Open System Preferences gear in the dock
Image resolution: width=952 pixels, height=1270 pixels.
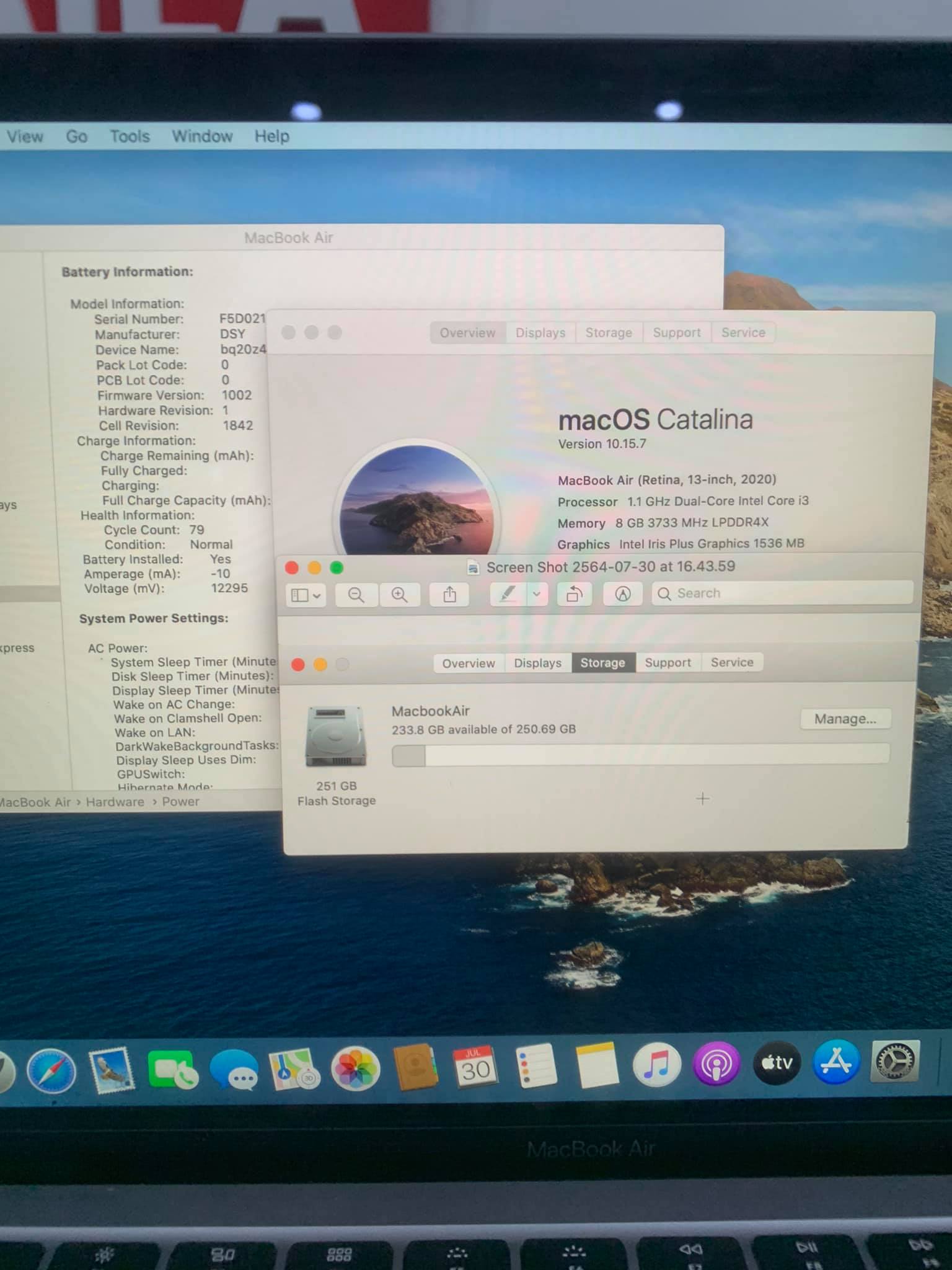(x=895, y=1062)
